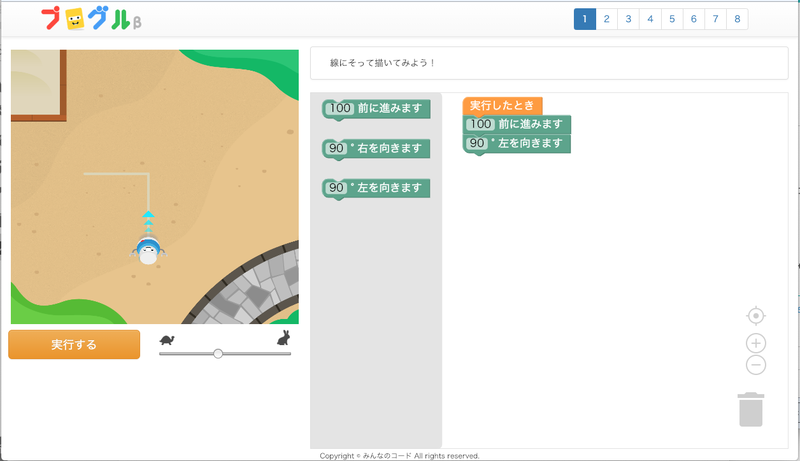The height and width of the screenshot is (461, 800).
Task: Click the robot character on the stage
Action: pyautogui.click(x=148, y=250)
